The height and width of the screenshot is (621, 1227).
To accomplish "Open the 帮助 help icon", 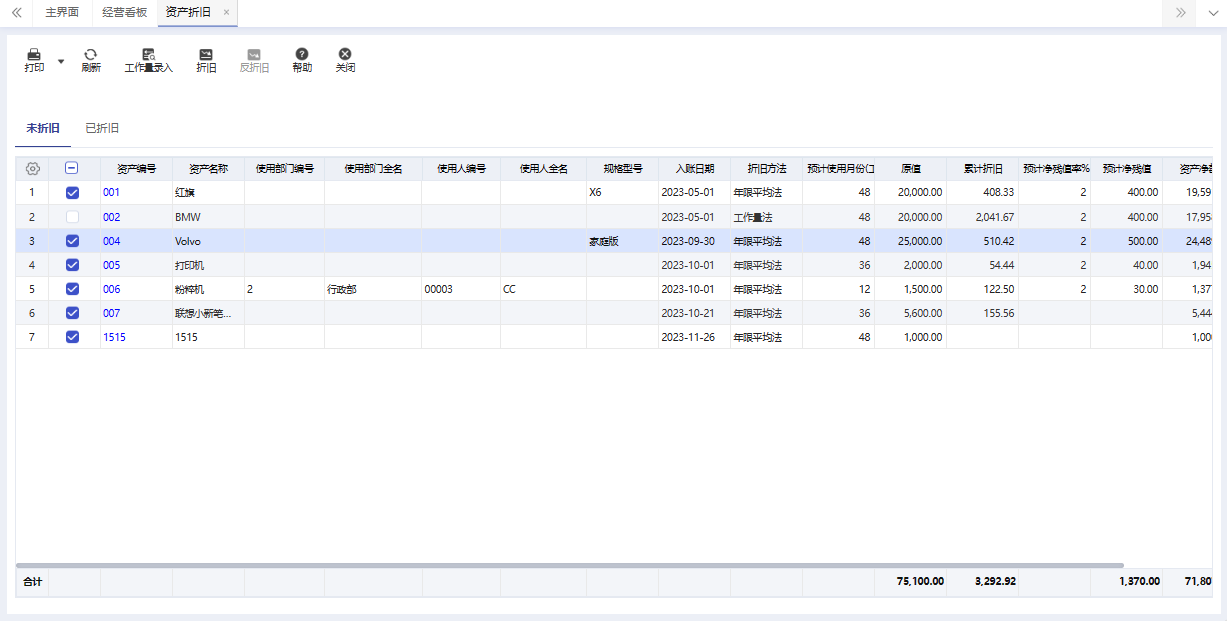I will 302,54.
